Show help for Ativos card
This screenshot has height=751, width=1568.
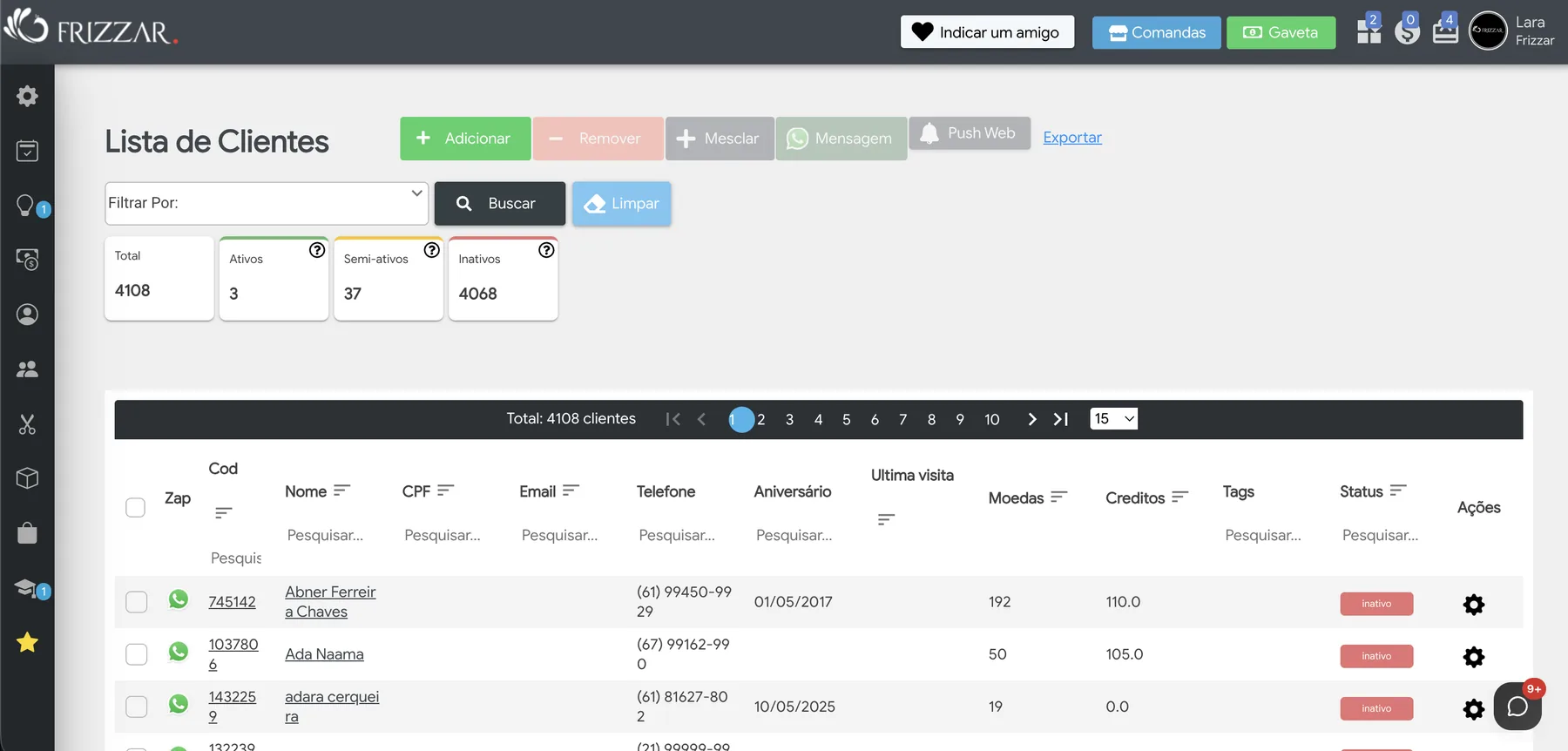point(317,250)
